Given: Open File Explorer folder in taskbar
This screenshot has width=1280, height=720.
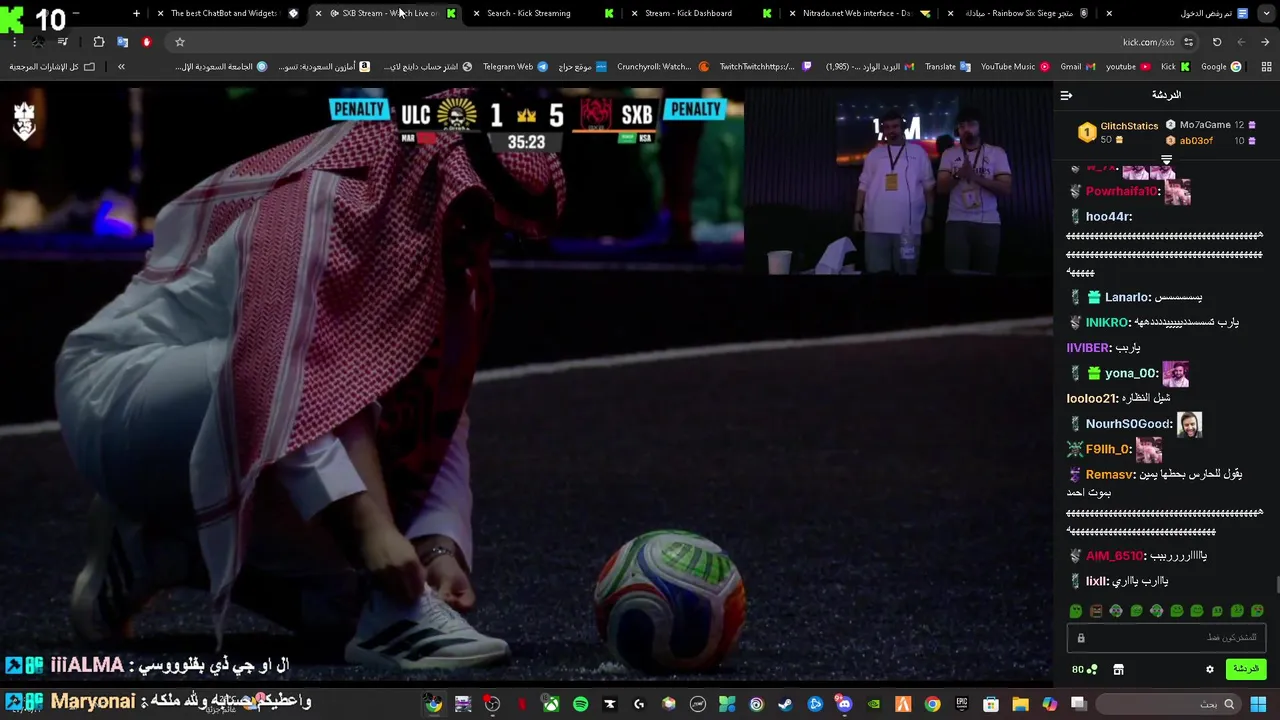Looking at the screenshot, I should 1020,704.
